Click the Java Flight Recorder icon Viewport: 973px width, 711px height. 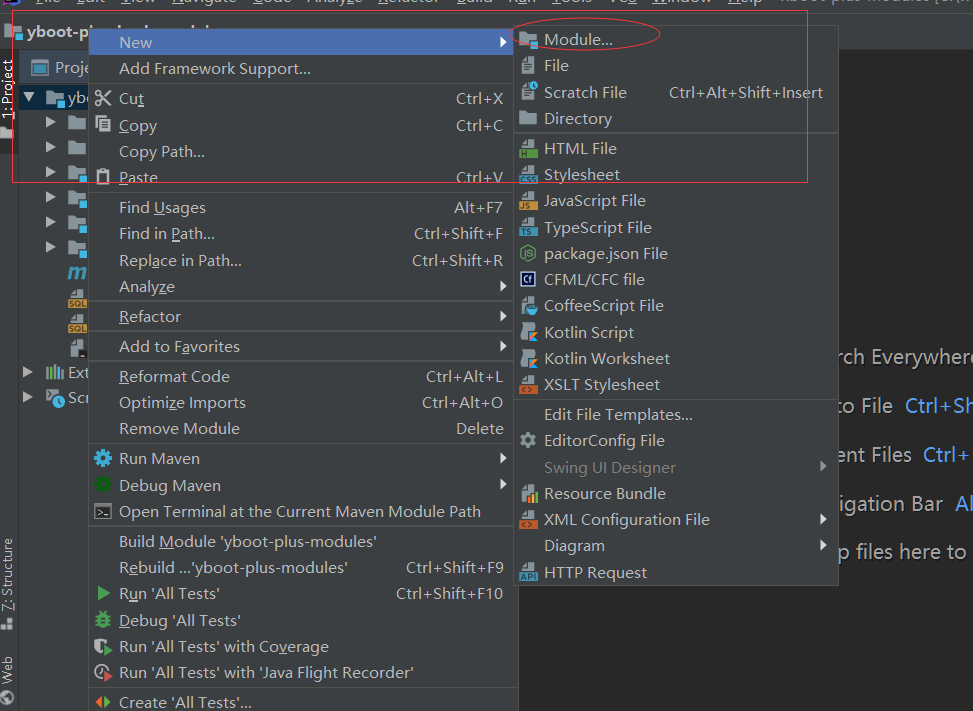[x=103, y=673]
